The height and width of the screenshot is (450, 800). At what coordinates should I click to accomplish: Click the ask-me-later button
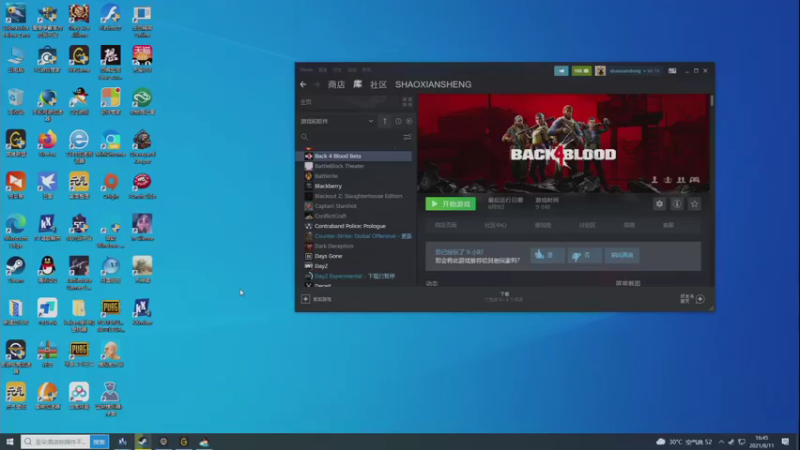click(x=622, y=255)
